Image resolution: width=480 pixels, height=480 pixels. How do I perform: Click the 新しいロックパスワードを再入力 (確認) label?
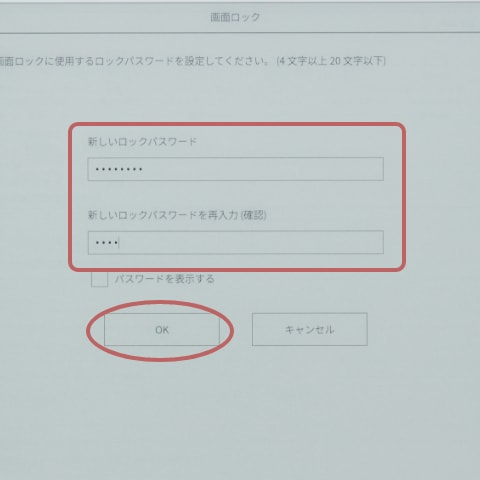click(x=177, y=215)
